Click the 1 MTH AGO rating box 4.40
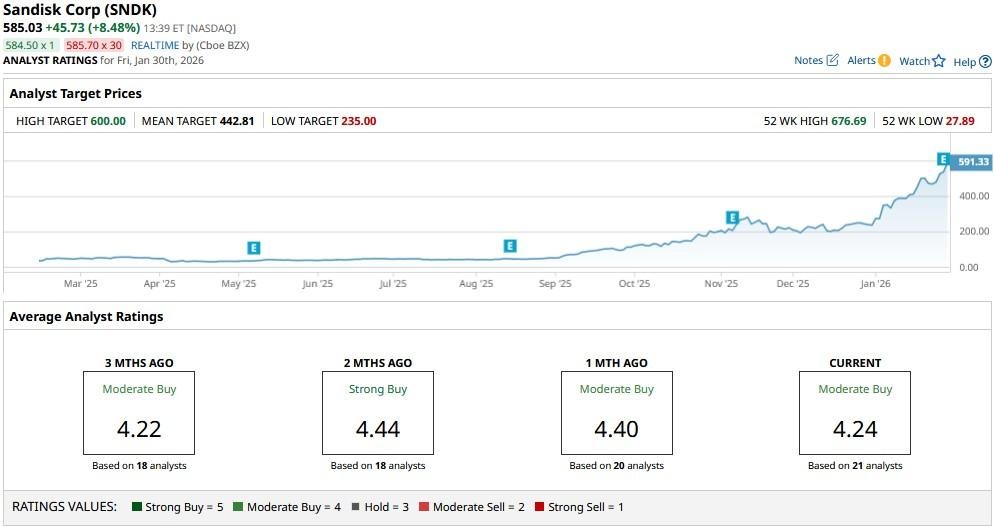The height and width of the screenshot is (527, 994). pos(617,413)
